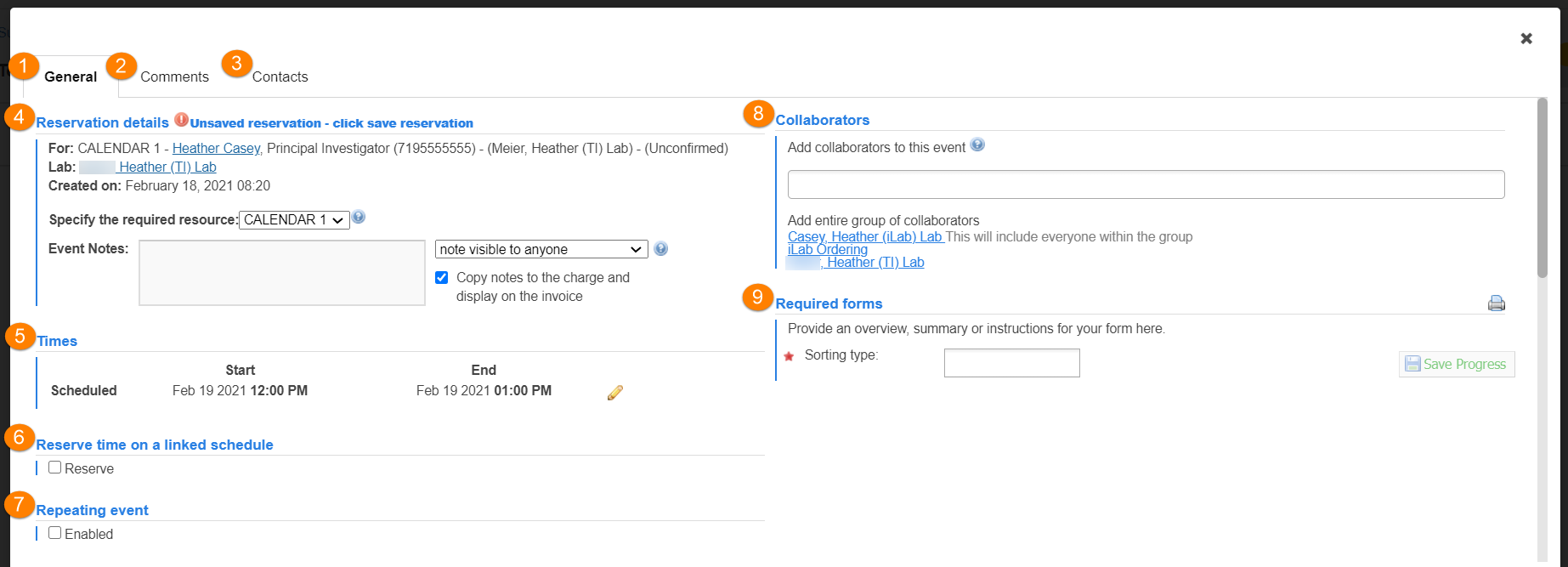Click the pencil icon to edit scheduled times
The width and height of the screenshot is (1568, 567).
pyautogui.click(x=615, y=392)
